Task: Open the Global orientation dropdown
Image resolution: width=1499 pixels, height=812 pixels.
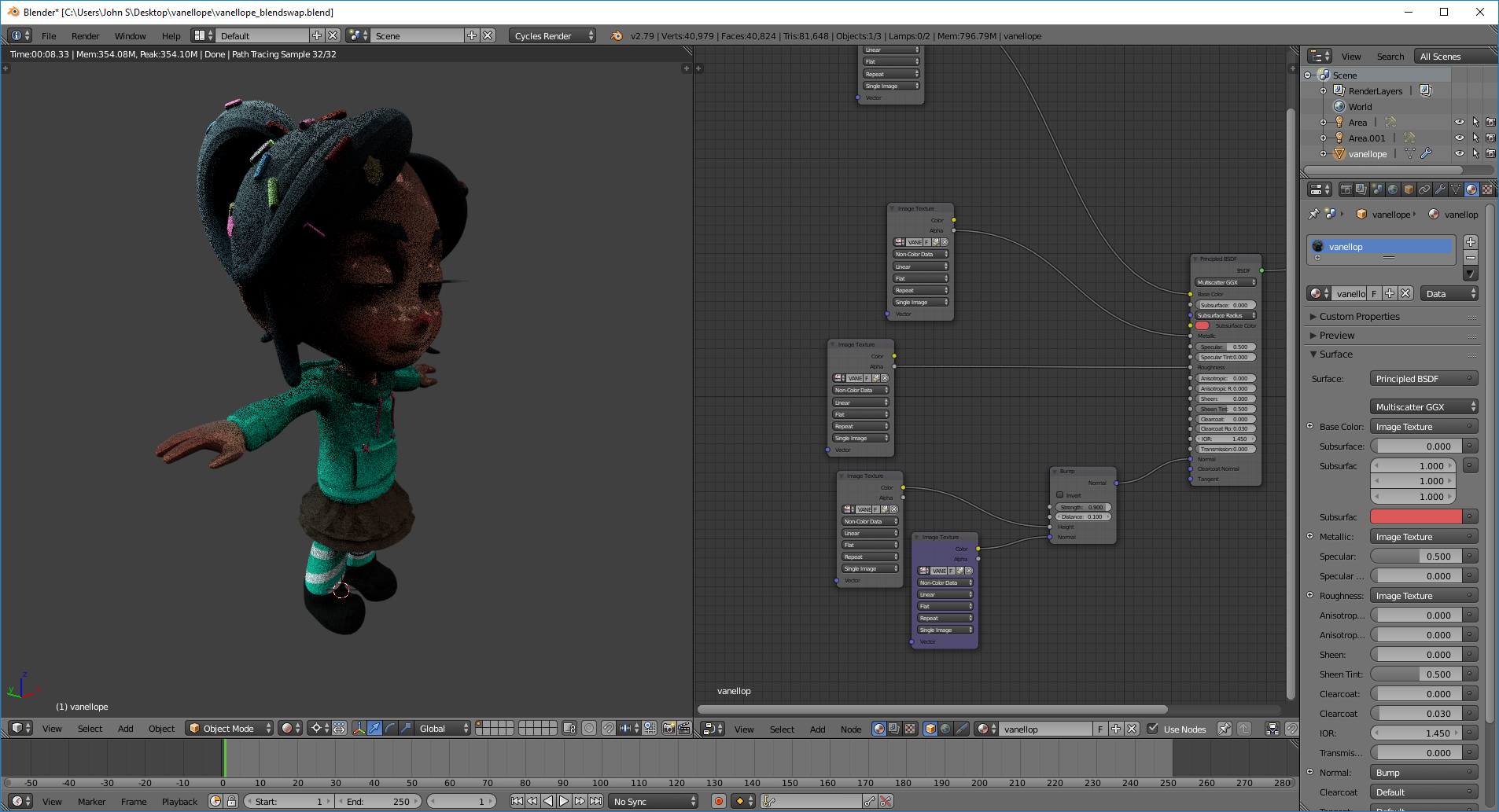Action: [x=442, y=729]
